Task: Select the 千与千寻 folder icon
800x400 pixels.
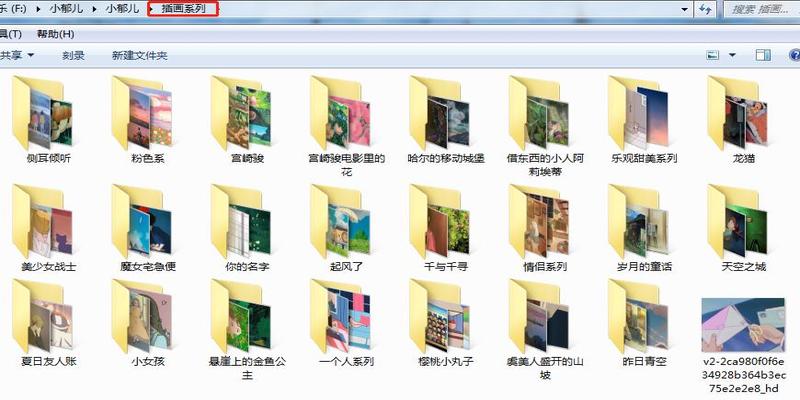Action: (440, 221)
